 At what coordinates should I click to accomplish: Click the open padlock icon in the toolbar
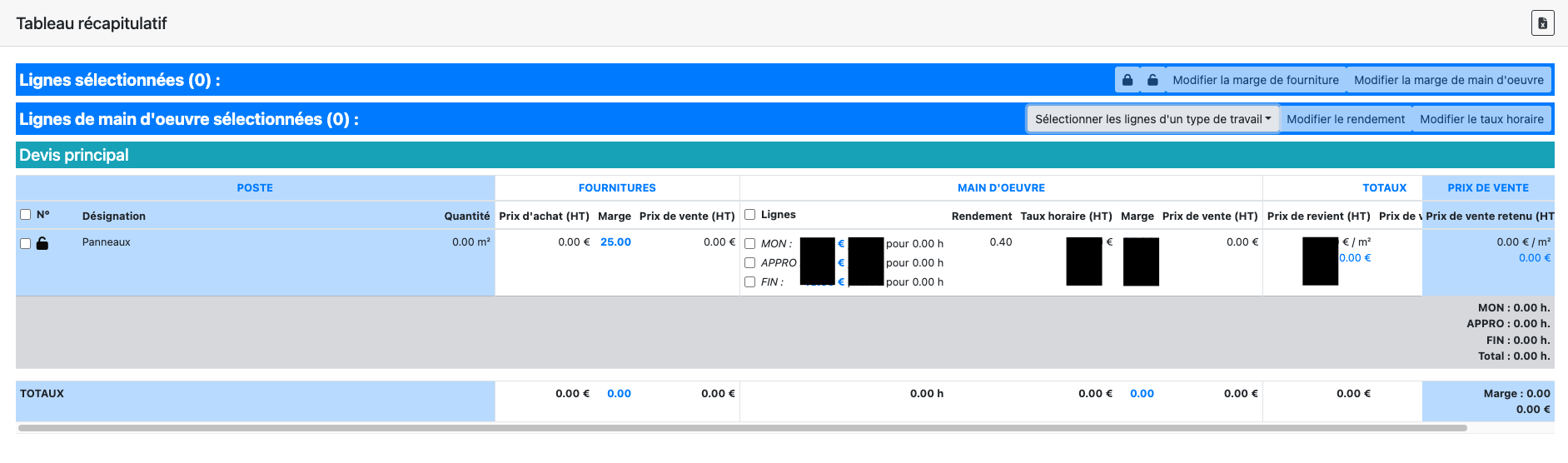coord(1152,80)
